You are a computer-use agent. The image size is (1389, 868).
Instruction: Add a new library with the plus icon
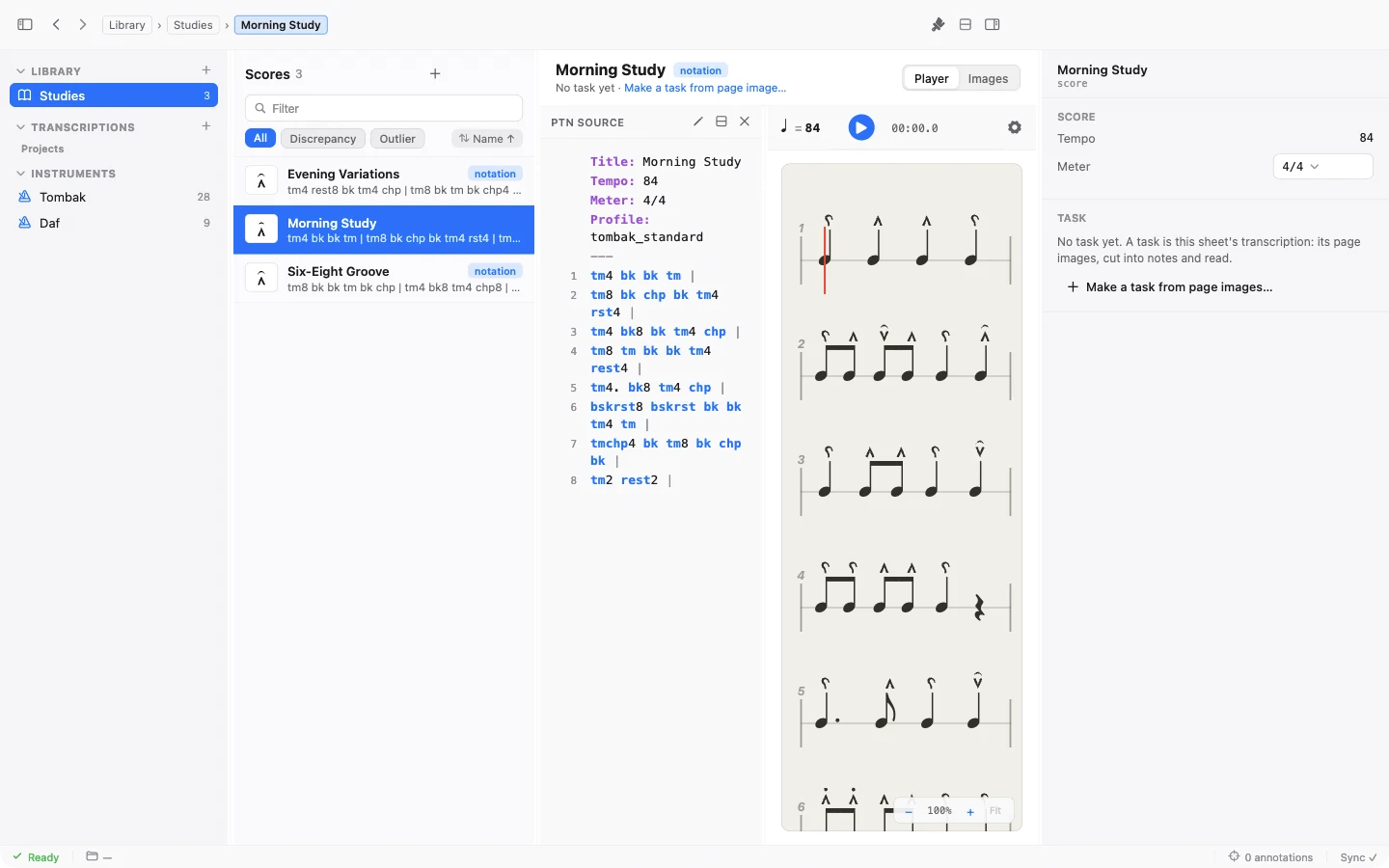point(206,70)
